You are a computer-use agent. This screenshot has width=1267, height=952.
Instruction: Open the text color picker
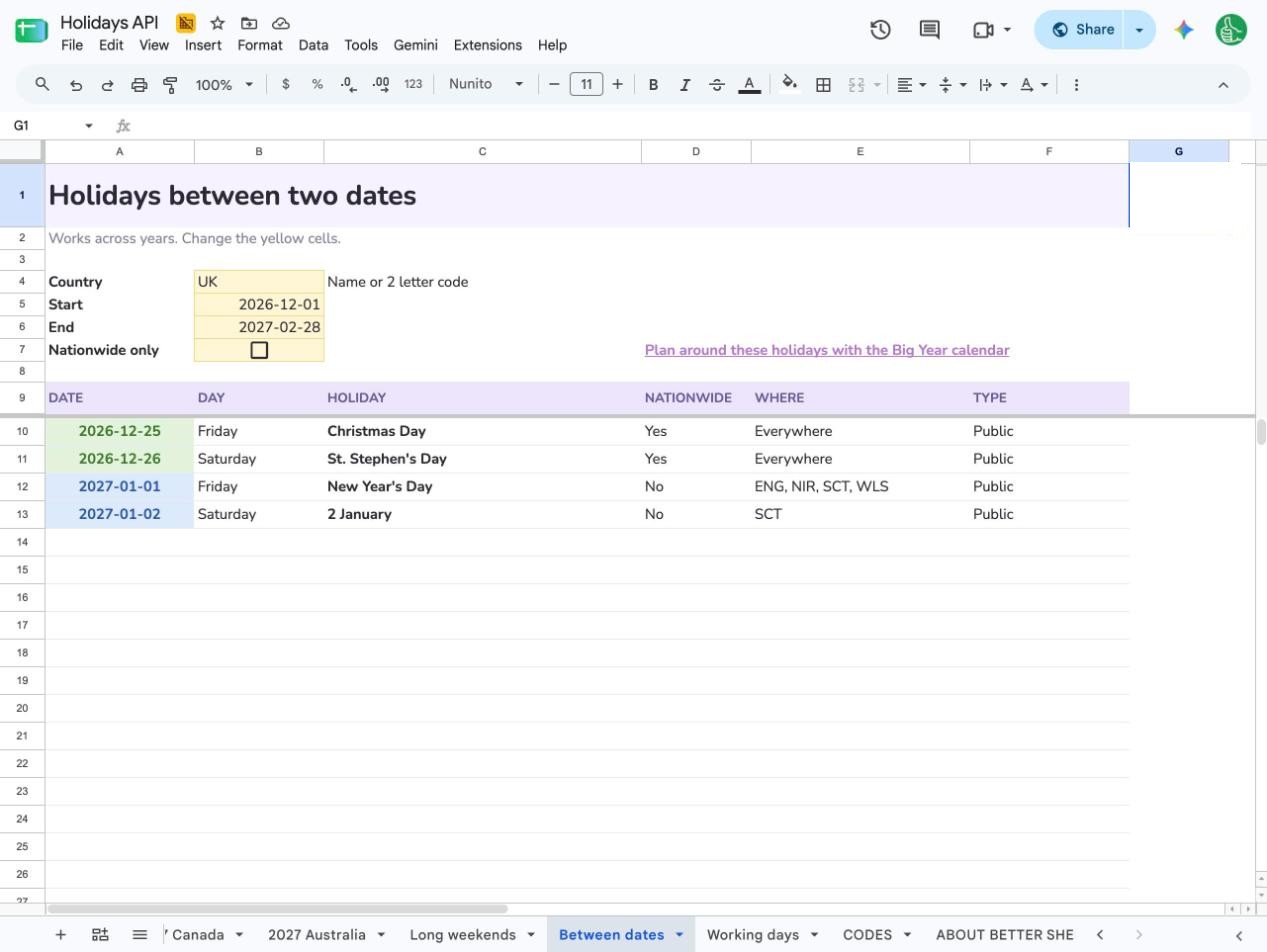[x=749, y=85]
